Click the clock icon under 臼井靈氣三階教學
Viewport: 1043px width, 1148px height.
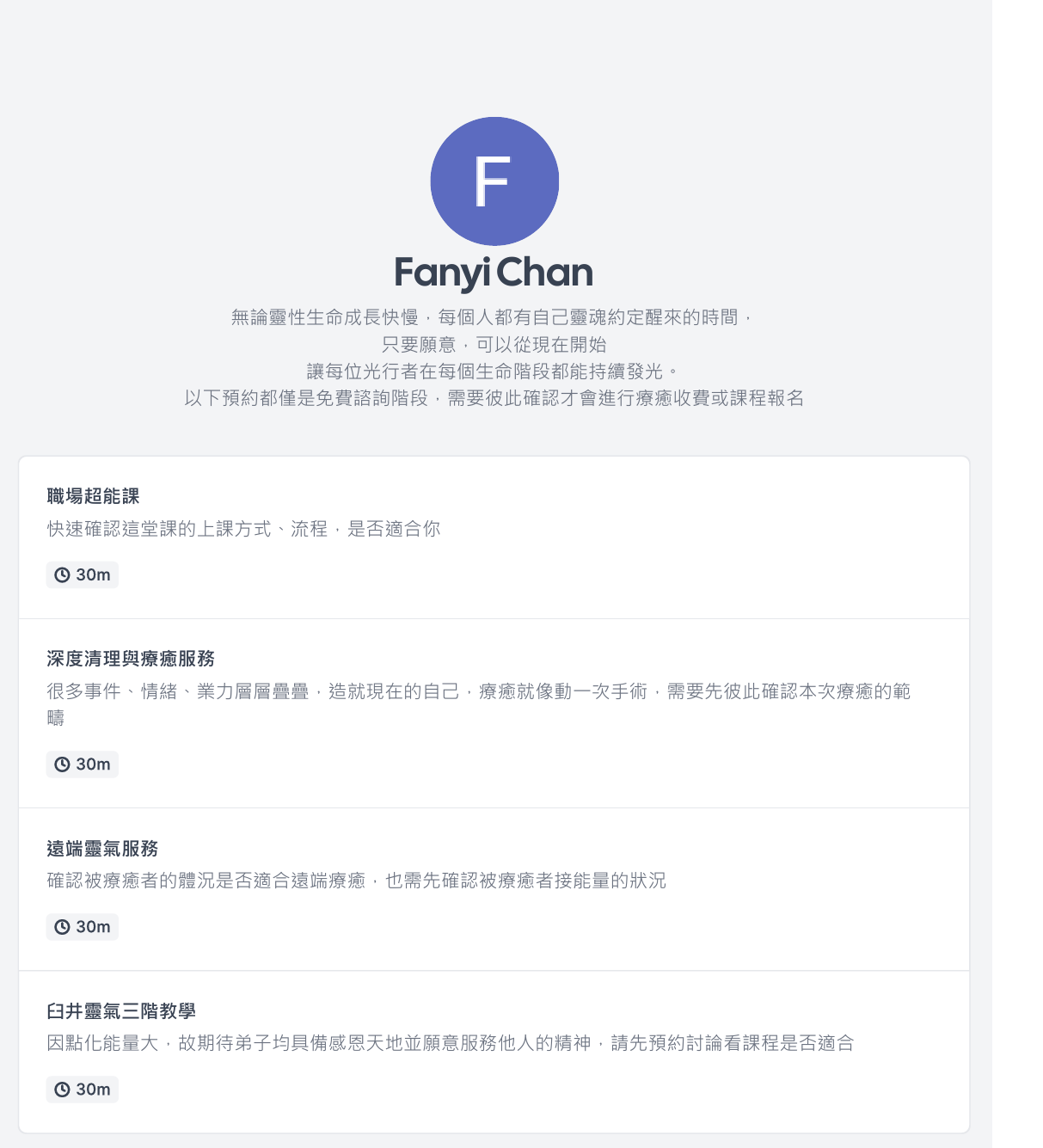coord(62,1090)
